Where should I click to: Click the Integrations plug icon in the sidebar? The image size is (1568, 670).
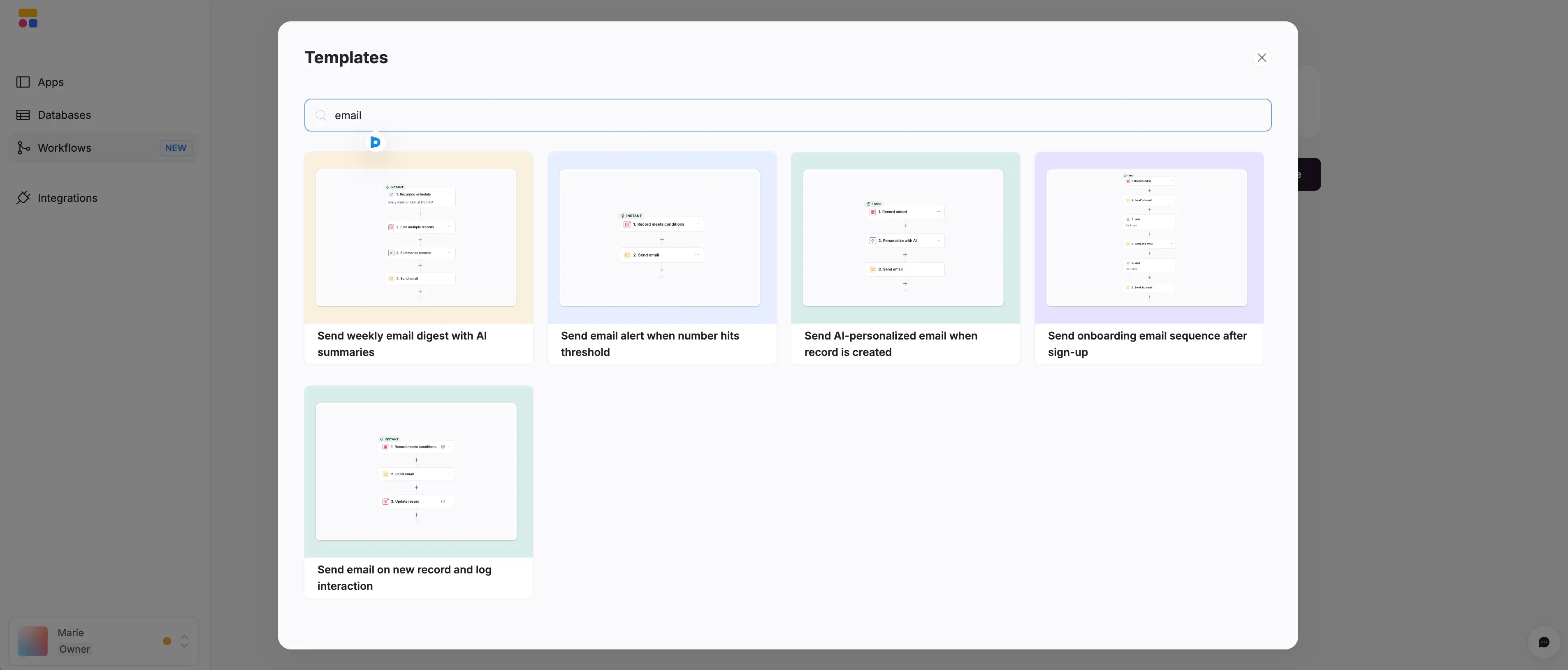pyautogui.click(x=23, y=198)
